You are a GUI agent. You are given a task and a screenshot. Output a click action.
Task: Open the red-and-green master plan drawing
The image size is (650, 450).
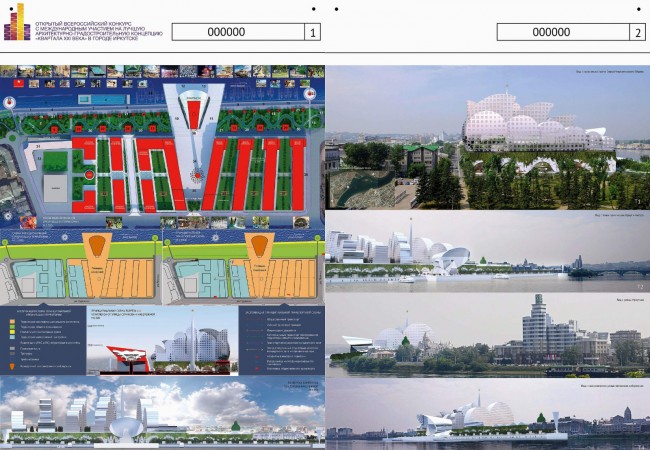[x=162, y=146]
